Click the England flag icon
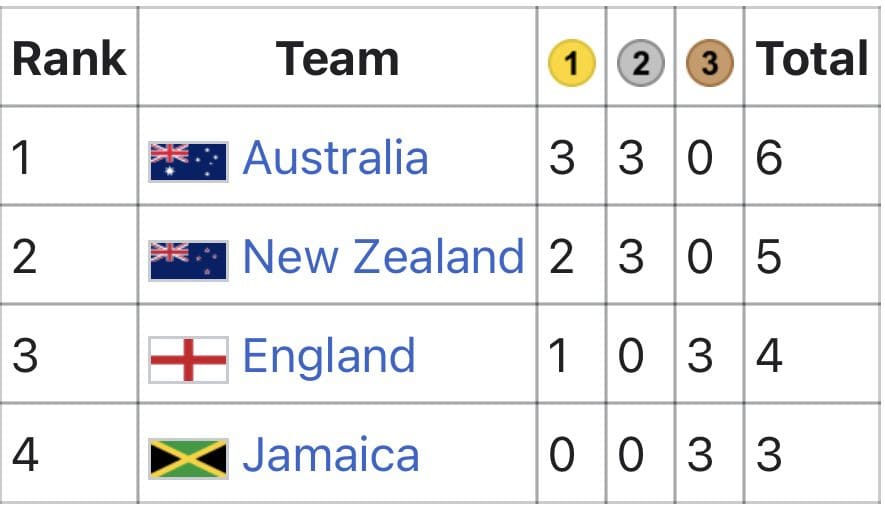 click(189, 359)
